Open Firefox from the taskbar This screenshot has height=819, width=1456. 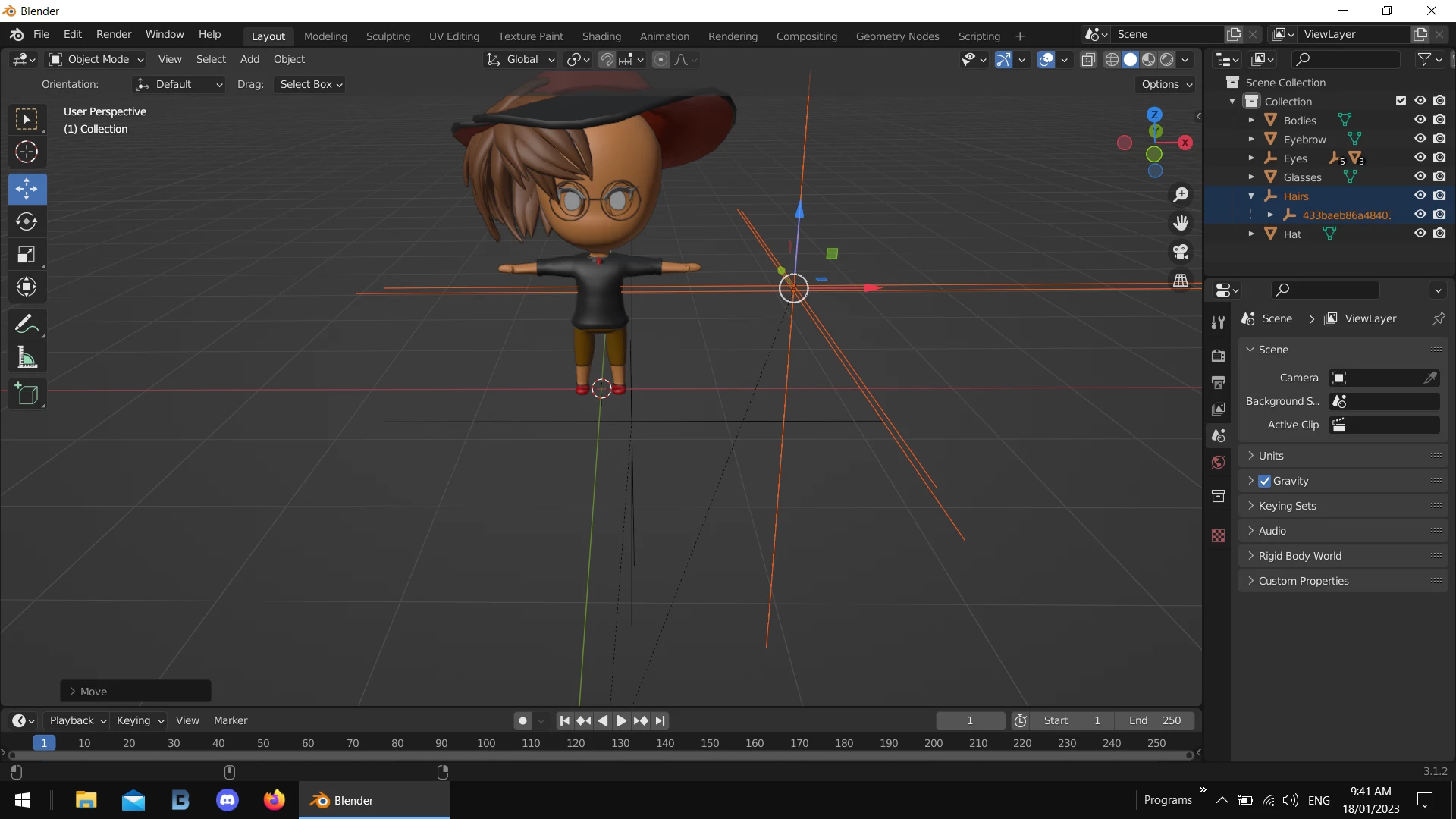(274, 800)
